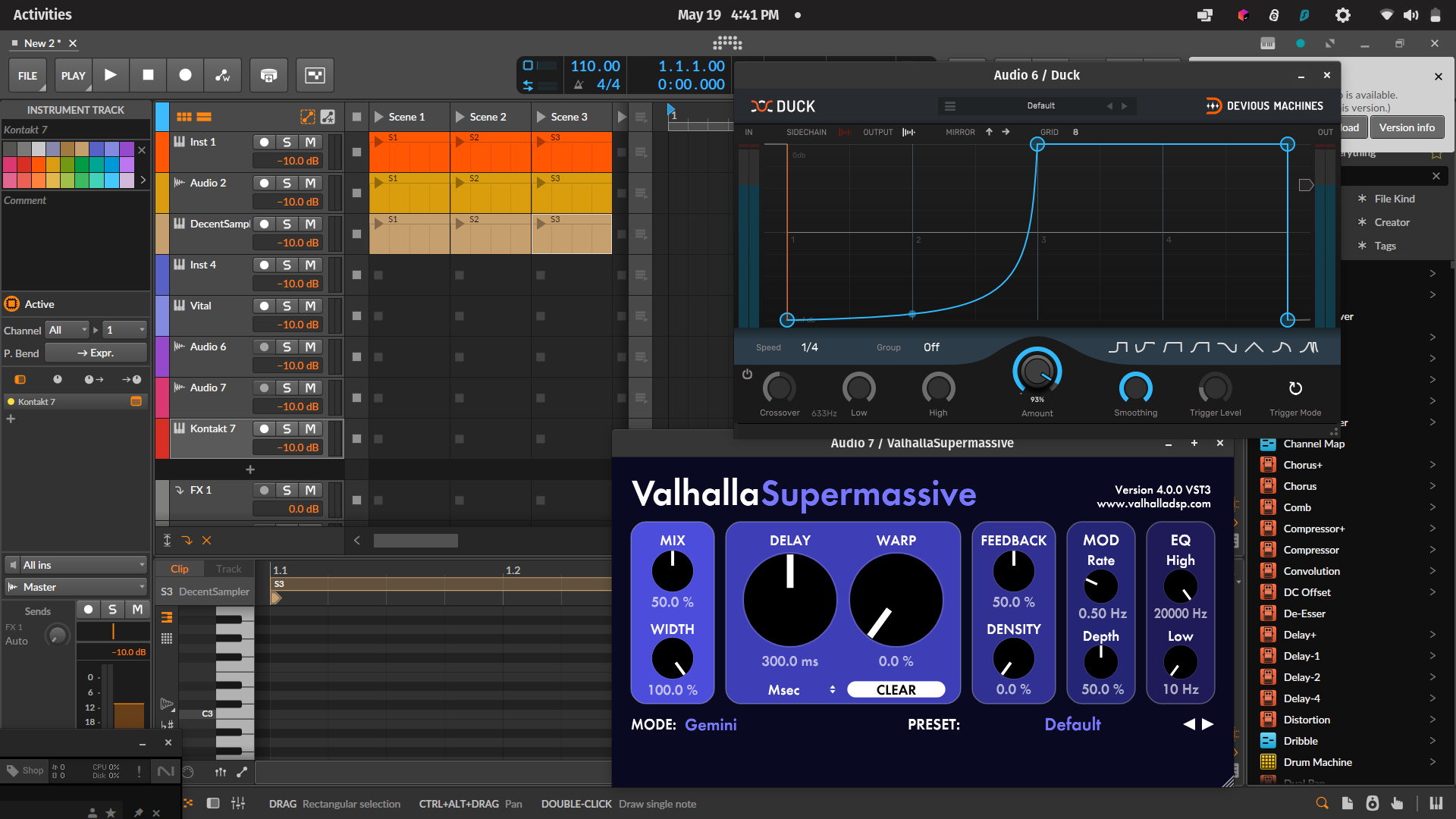Open the system settings gear in the top bar
This screenshot has width=1456, height=819.
[1342, 15]
